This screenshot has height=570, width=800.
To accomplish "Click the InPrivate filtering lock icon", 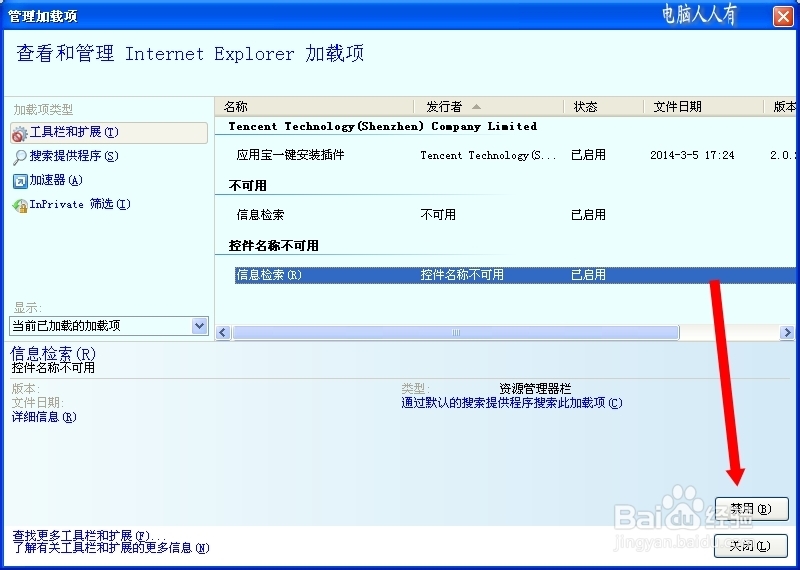I will click(x=20, y=206).
